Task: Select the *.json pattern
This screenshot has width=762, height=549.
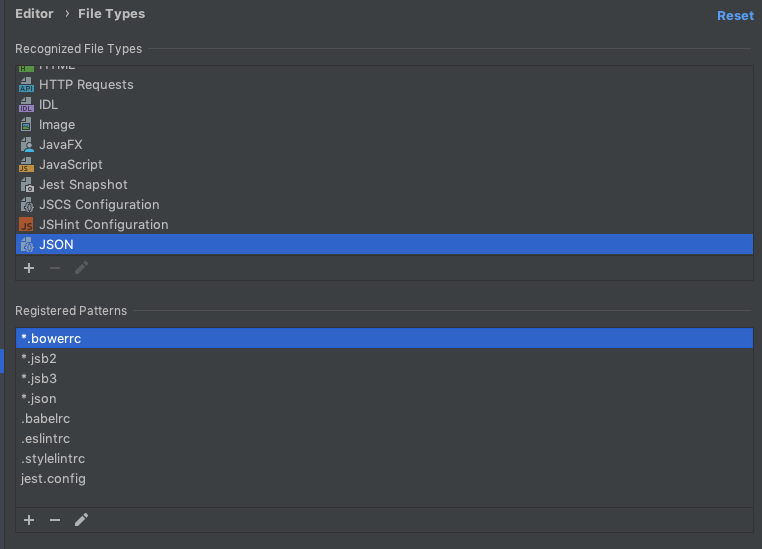Action: [x=384, y=398]
